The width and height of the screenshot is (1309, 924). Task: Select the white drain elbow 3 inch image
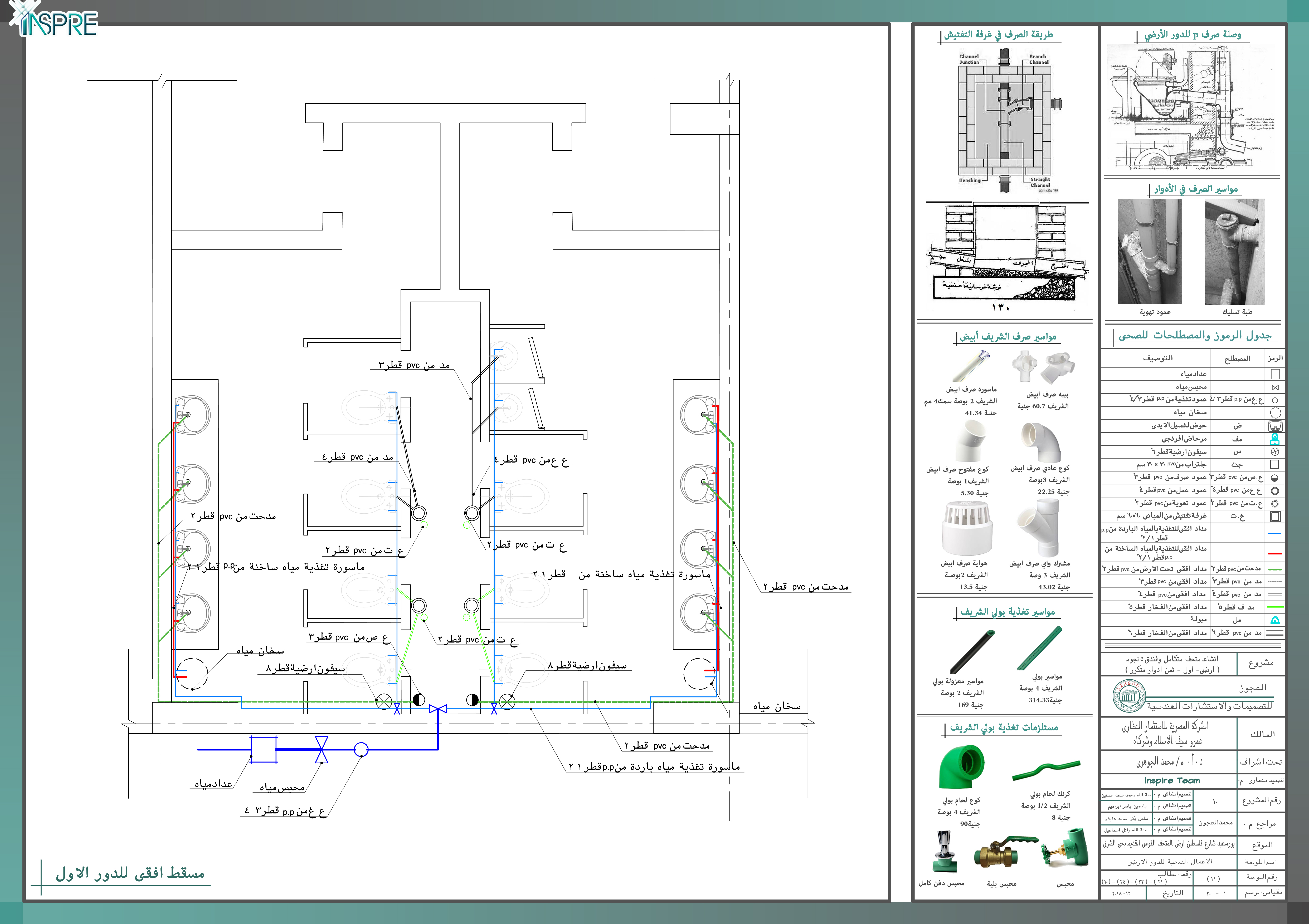click(x=1040, y=442)
